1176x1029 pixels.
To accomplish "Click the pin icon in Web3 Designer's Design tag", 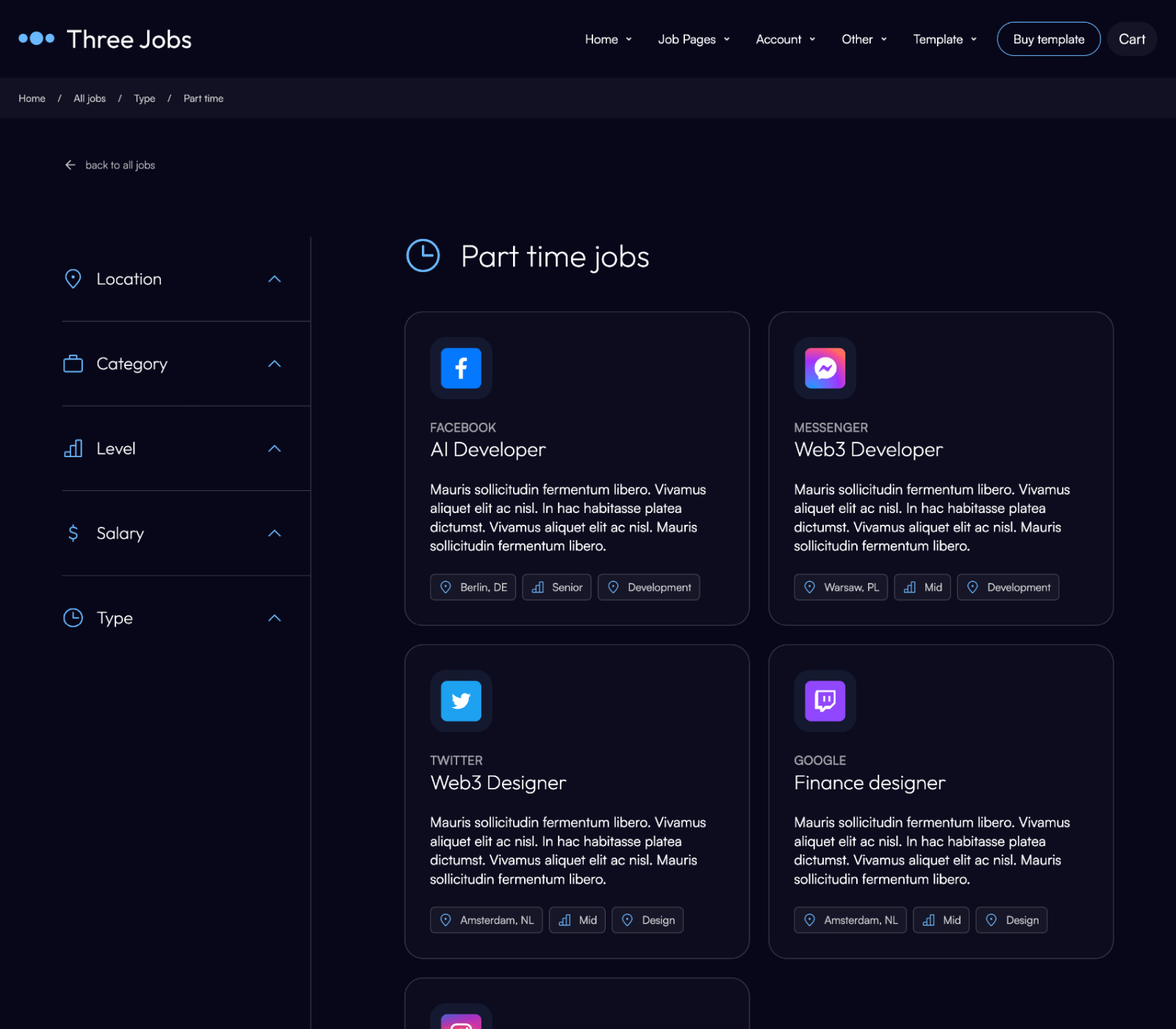I will [627, 920].
